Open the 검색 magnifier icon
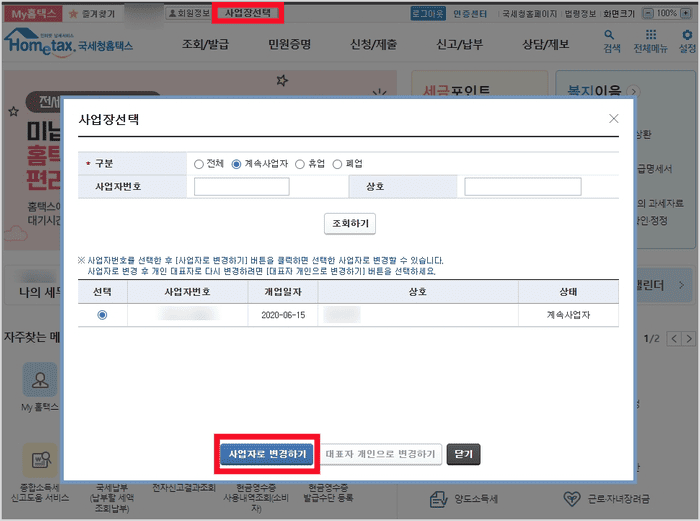This screenshot has height=521, width=700. (x=609, y=34)
